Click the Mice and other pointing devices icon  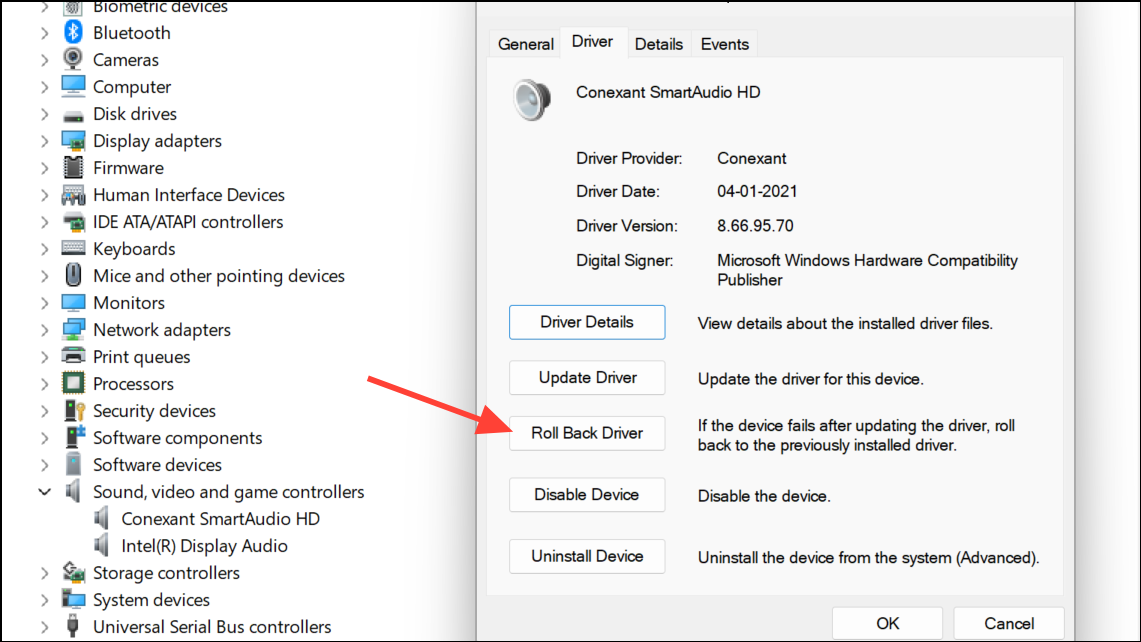(x=73, y=275)
